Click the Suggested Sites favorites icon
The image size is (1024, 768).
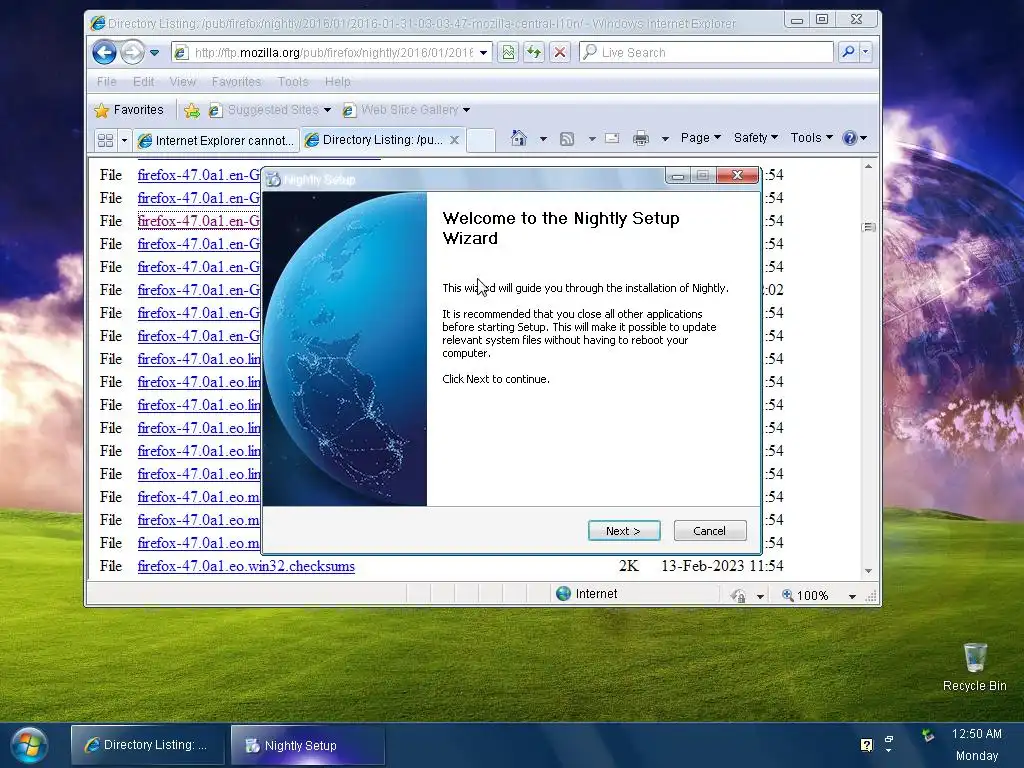click(x=215, y=110)
